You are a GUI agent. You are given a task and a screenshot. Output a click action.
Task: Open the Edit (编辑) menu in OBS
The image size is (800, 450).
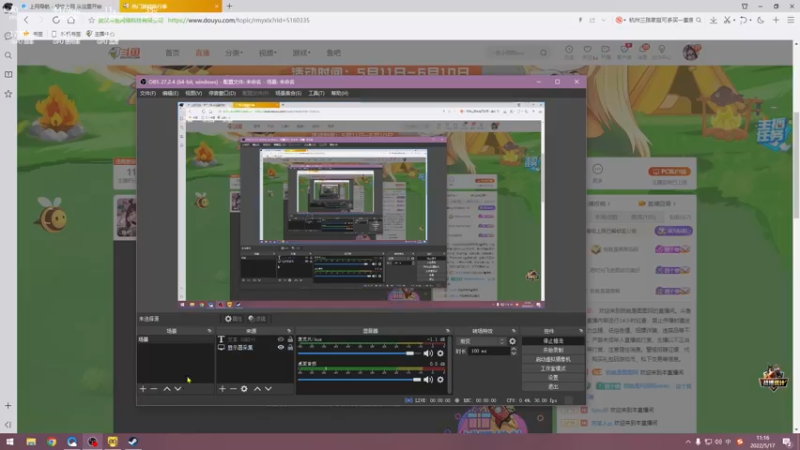tap(170, 93)
